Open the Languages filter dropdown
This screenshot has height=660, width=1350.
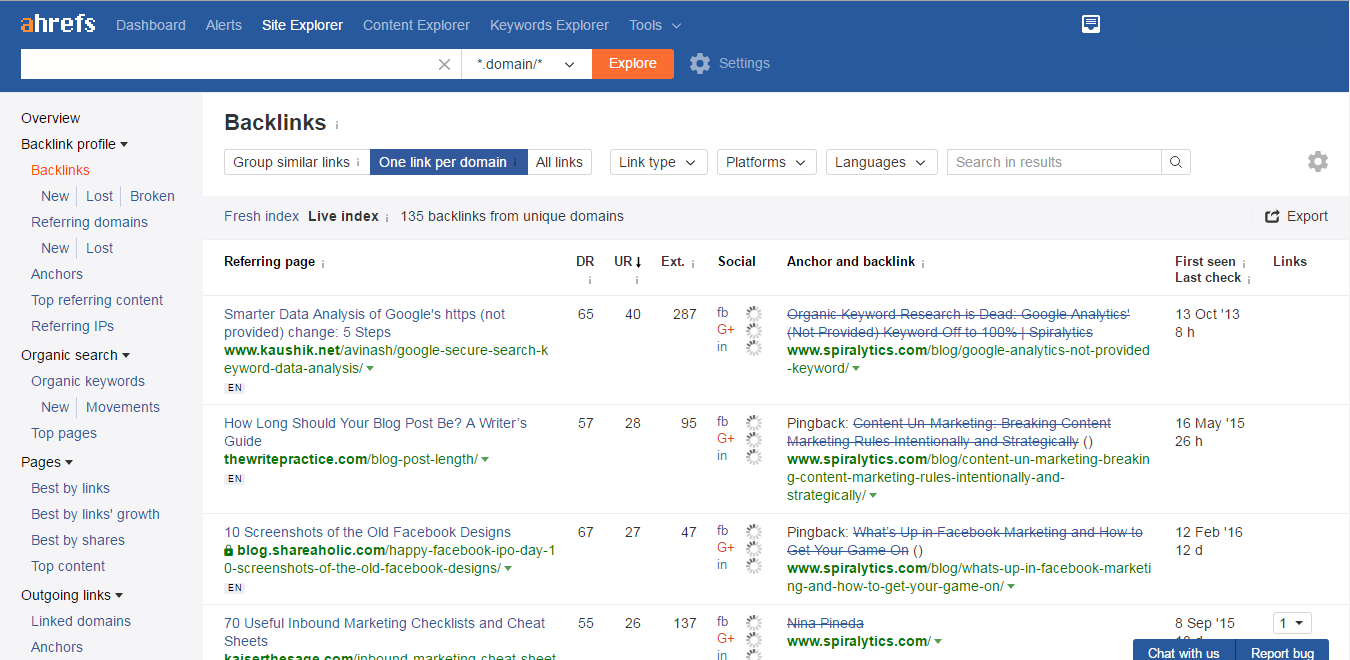[882, 162]
